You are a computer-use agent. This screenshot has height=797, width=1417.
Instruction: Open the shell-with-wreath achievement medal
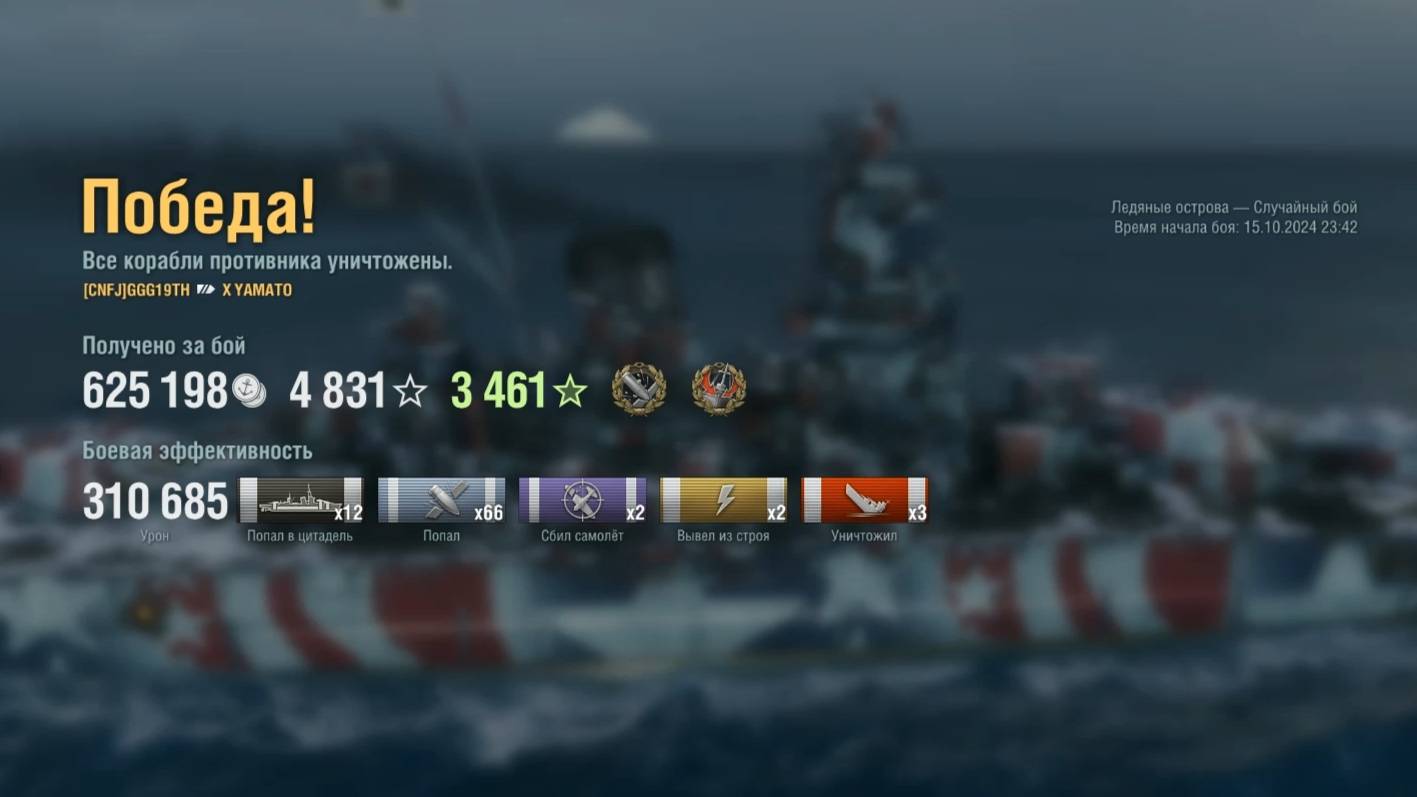click(638, 389)
